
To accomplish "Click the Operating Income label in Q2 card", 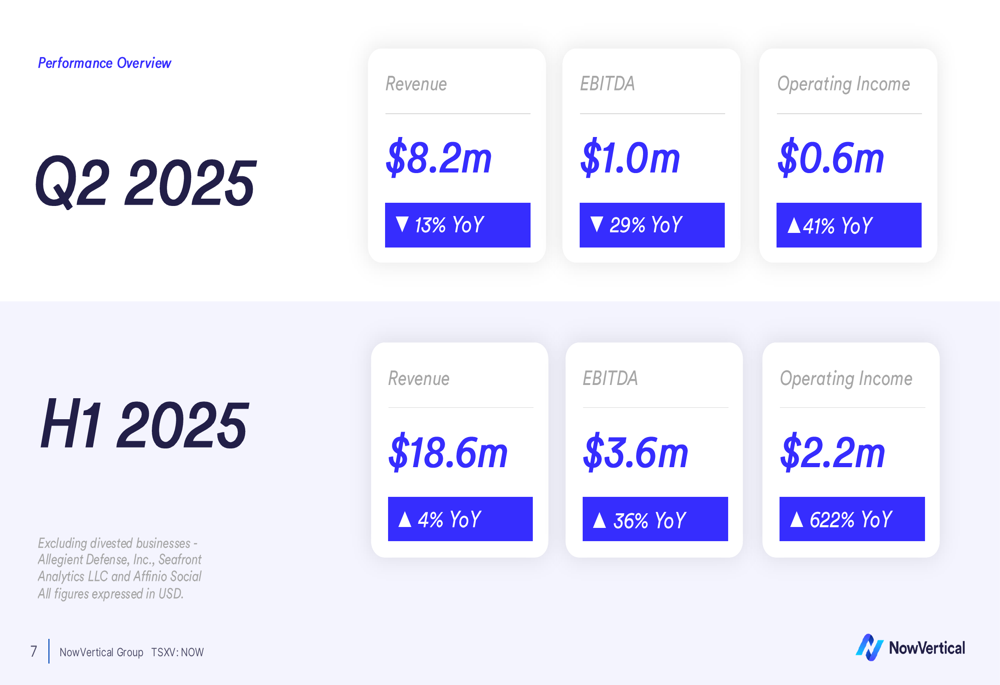I will tap(843, 84).
